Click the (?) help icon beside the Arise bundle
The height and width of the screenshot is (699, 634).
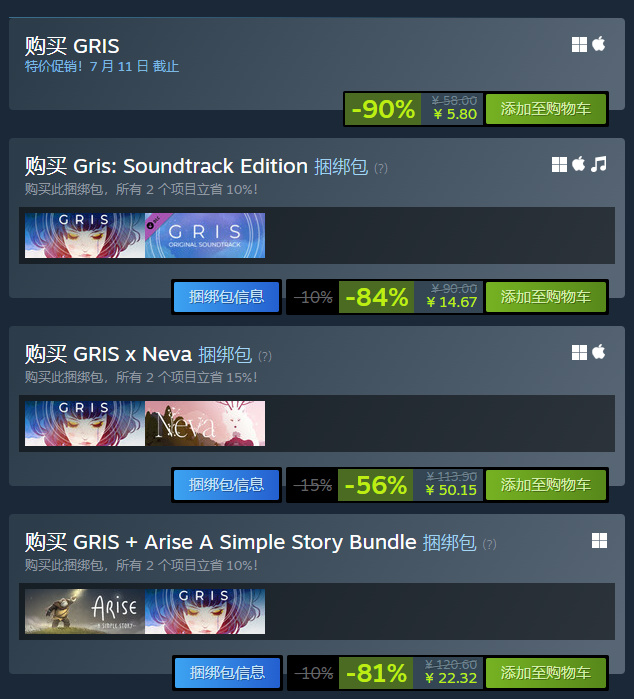pos(489,544)
